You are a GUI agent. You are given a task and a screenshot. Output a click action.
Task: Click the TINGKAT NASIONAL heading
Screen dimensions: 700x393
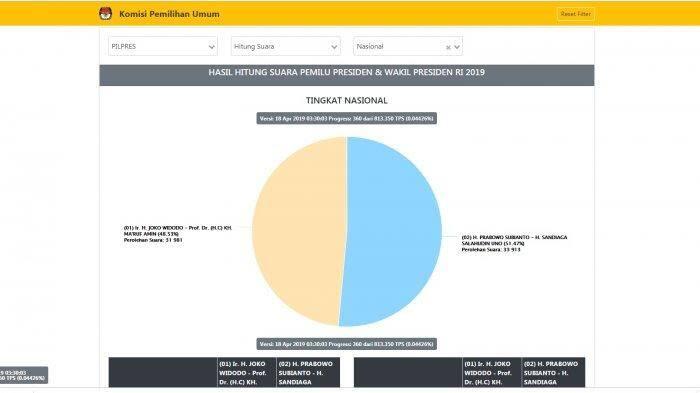[346, 100]
